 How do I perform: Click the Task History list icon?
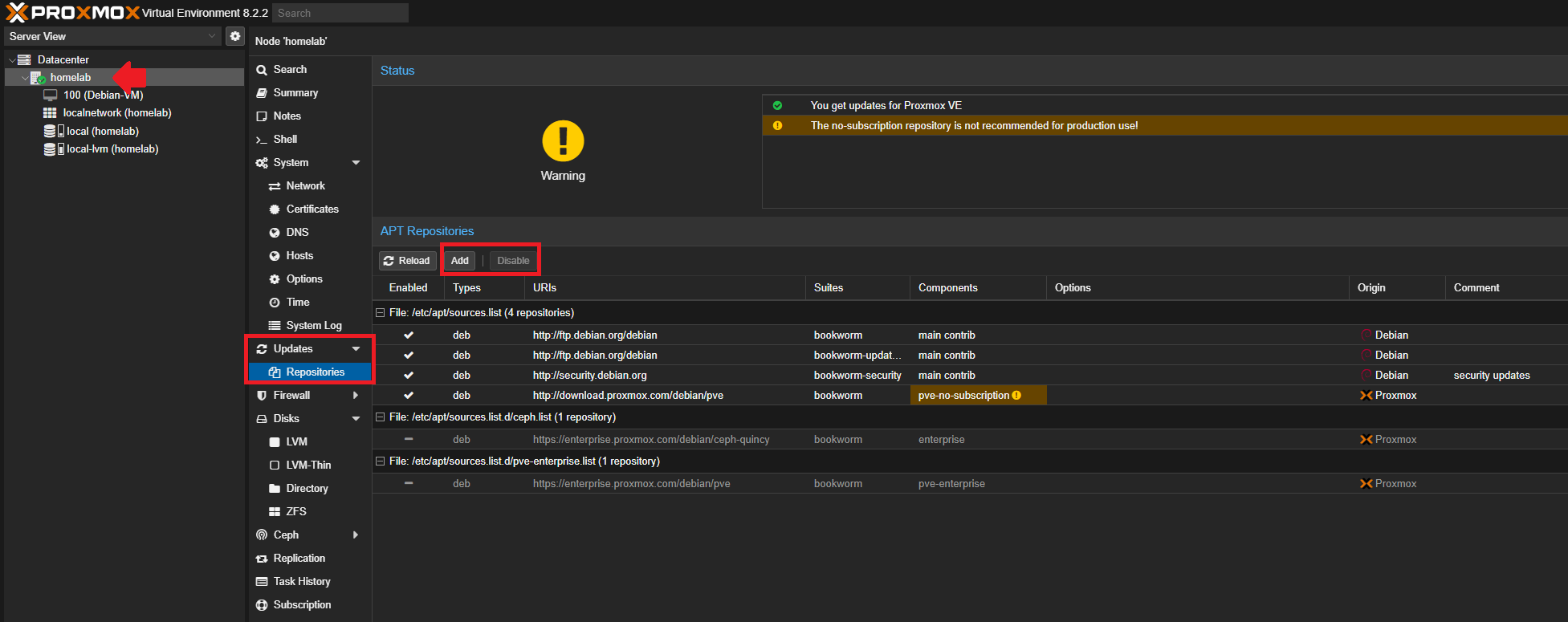[262, 582]
